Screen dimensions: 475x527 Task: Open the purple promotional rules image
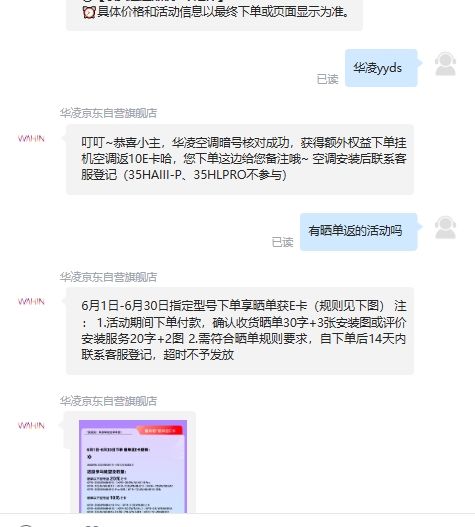(133, 467)
